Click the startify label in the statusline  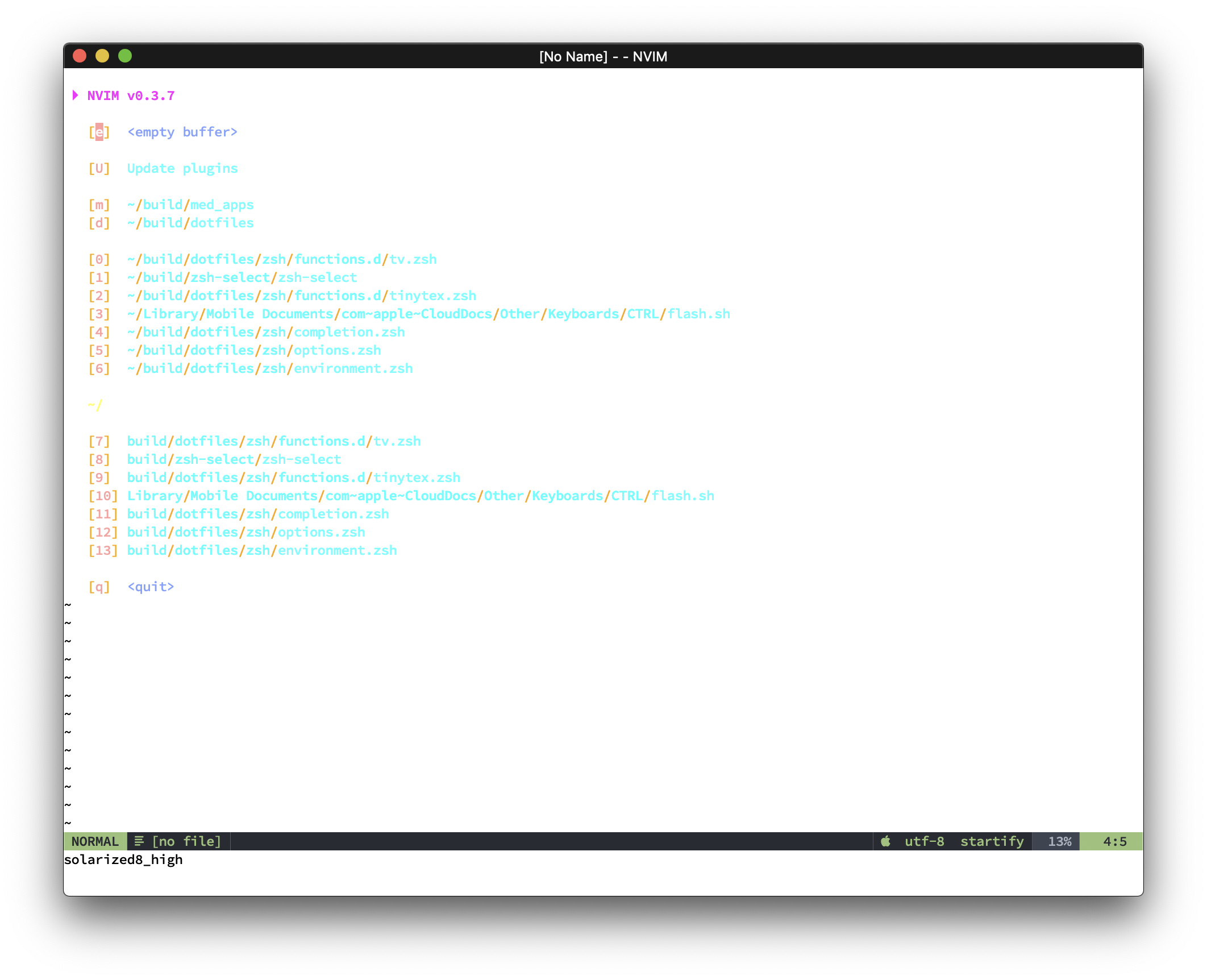[991, 841]
